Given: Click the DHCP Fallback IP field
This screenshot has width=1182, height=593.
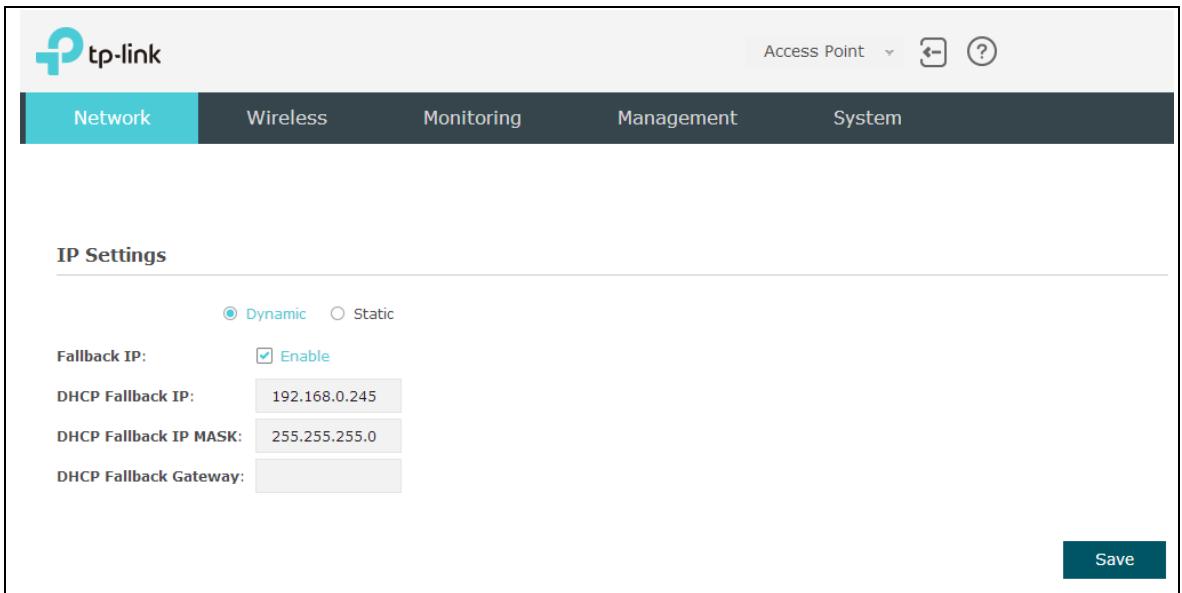Looking at the screenshot, I should point(328,396).
